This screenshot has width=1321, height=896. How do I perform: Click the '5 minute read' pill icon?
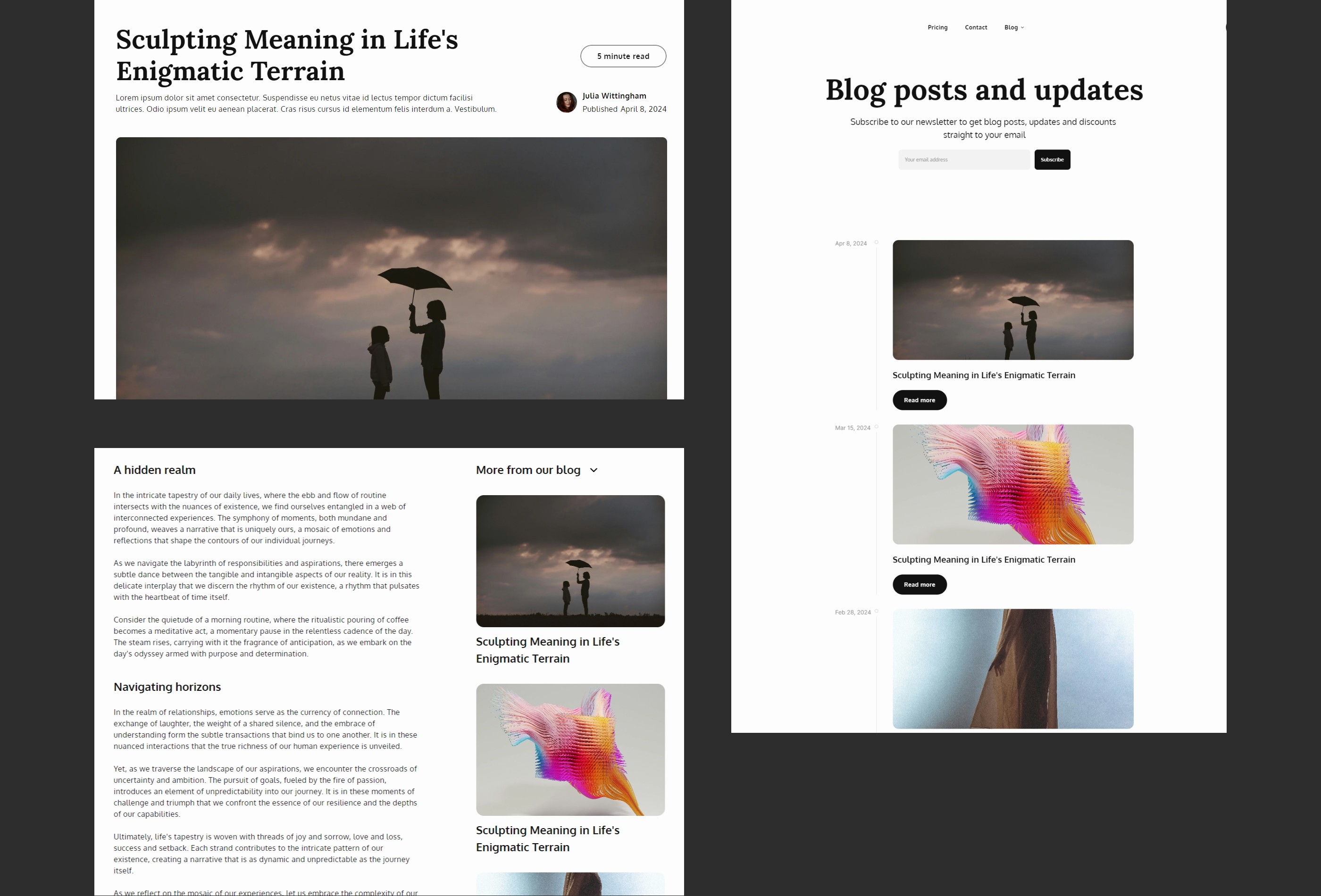click(x=622, y=56)
